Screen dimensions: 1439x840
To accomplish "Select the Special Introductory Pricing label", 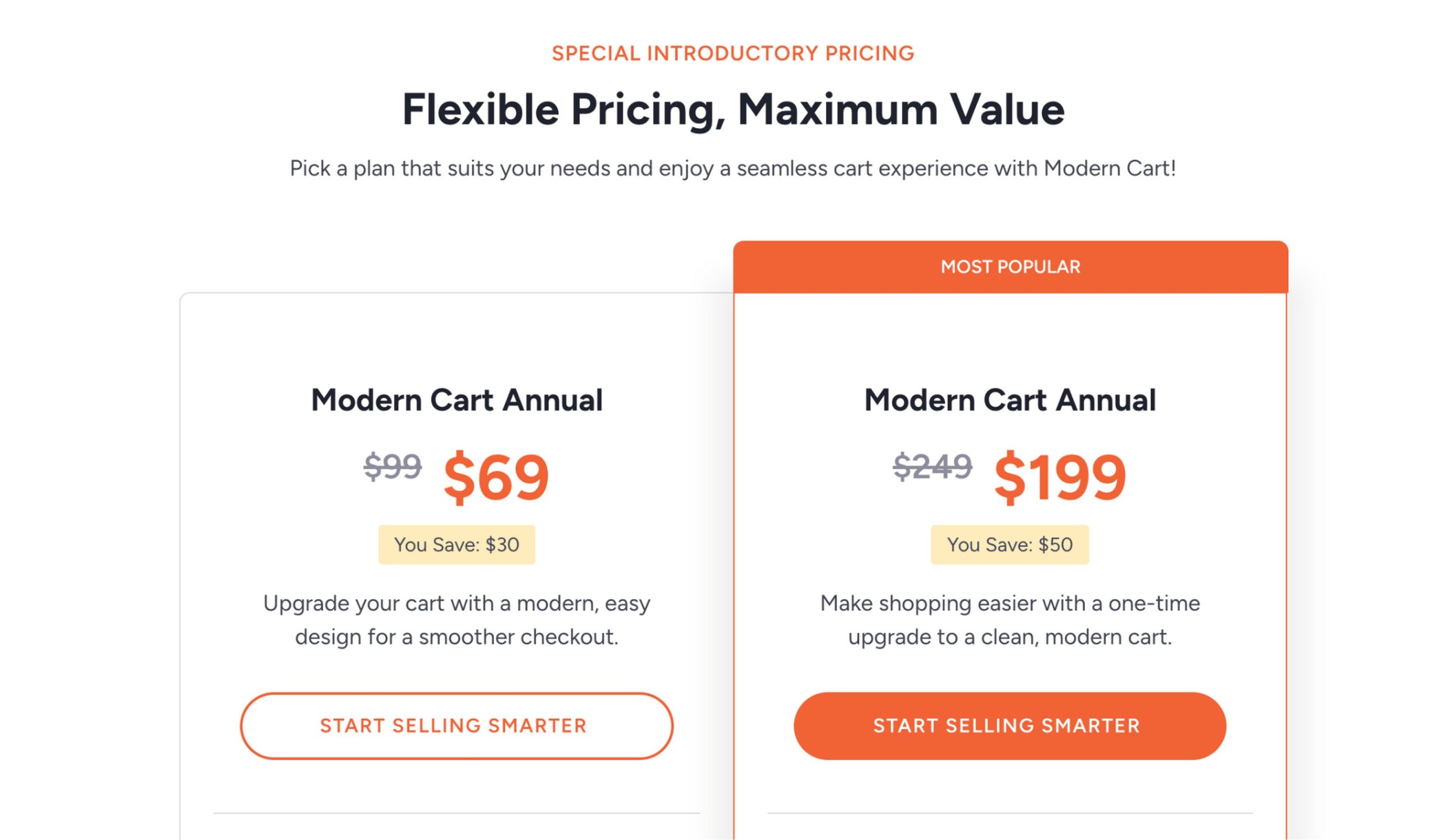I will (732, 53).
